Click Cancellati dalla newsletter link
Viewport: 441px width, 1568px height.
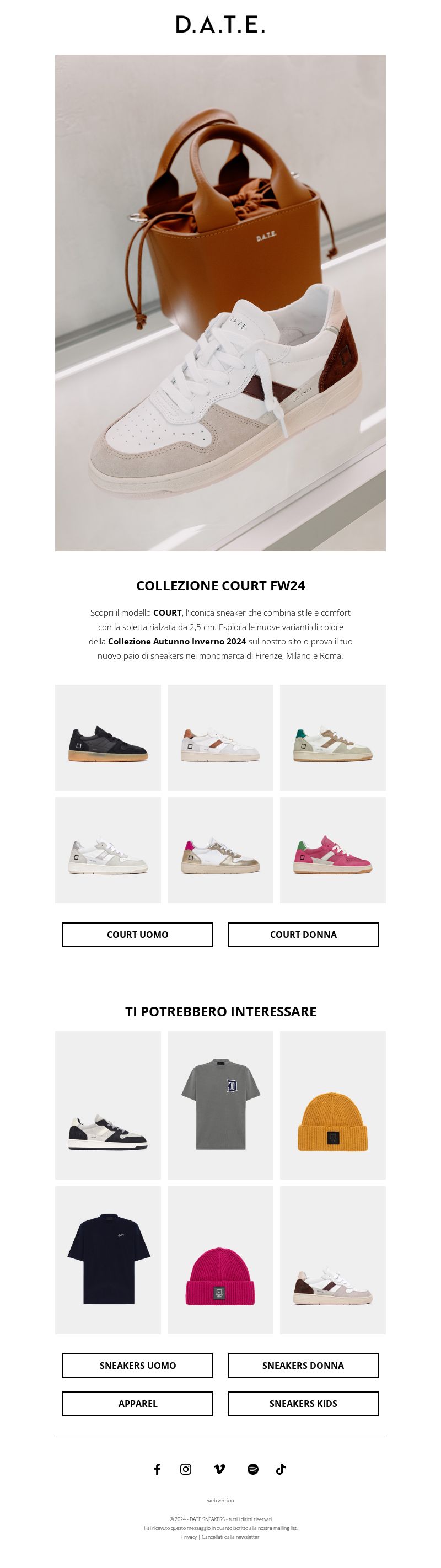[230, 1537]
